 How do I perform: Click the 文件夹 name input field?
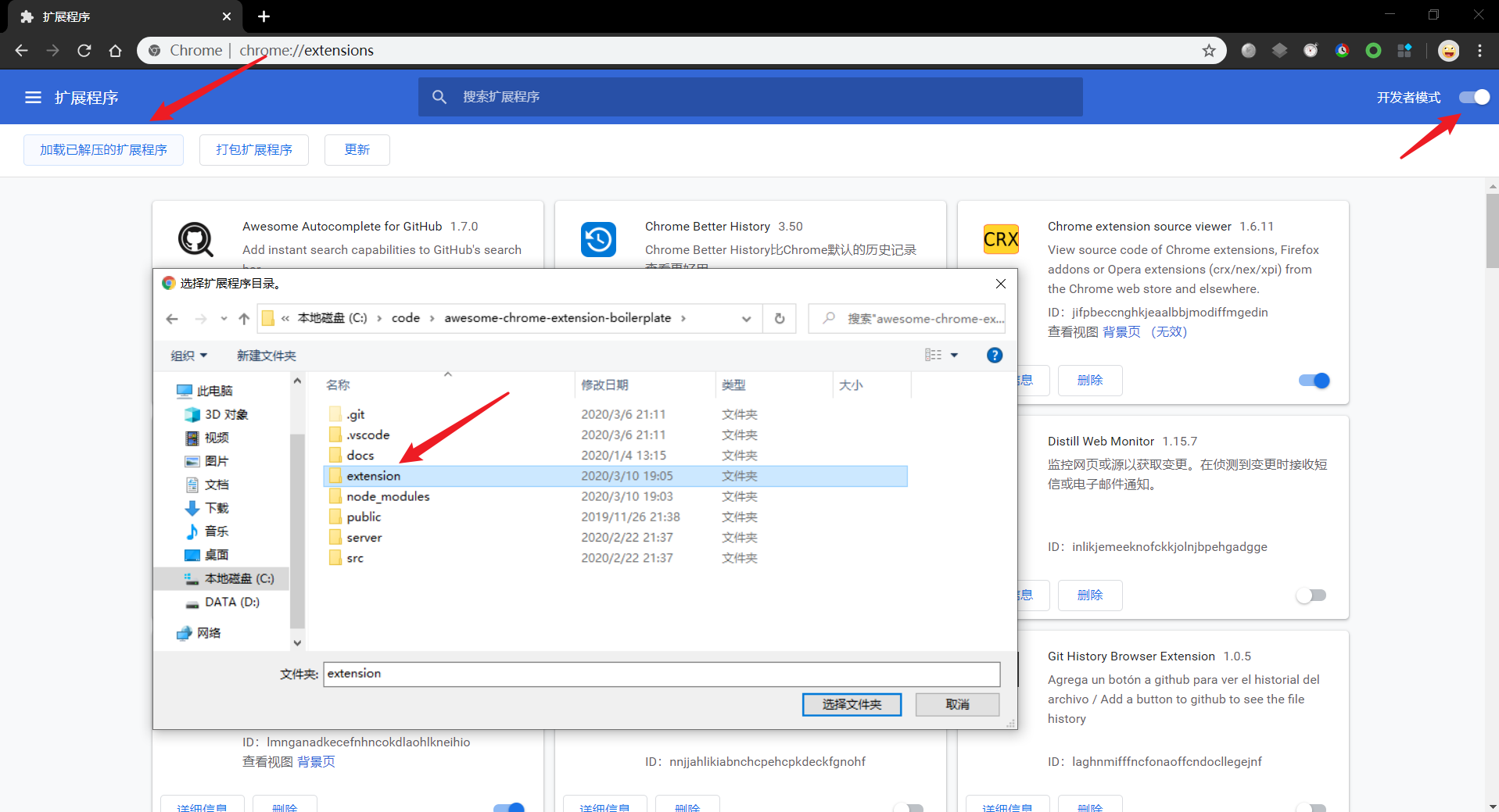click(662, 674)
